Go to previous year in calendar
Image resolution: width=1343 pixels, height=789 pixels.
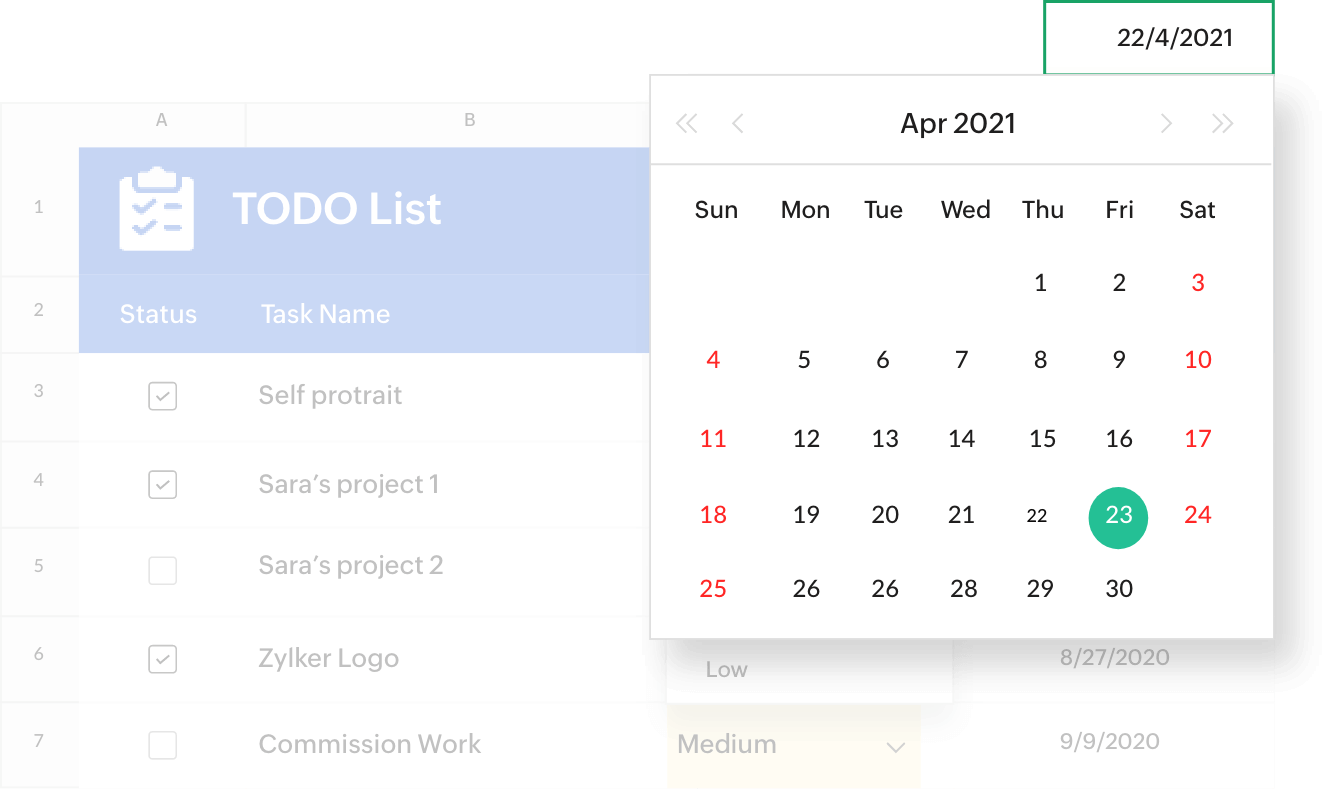pos(686,124)
